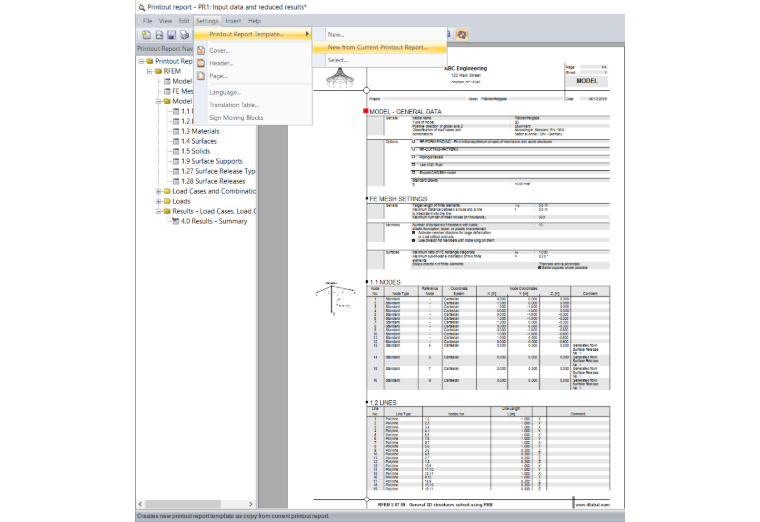Collapse the RFEM tree node
The height and width of the screenshot is (522, 760).
[x=150, y=71]
